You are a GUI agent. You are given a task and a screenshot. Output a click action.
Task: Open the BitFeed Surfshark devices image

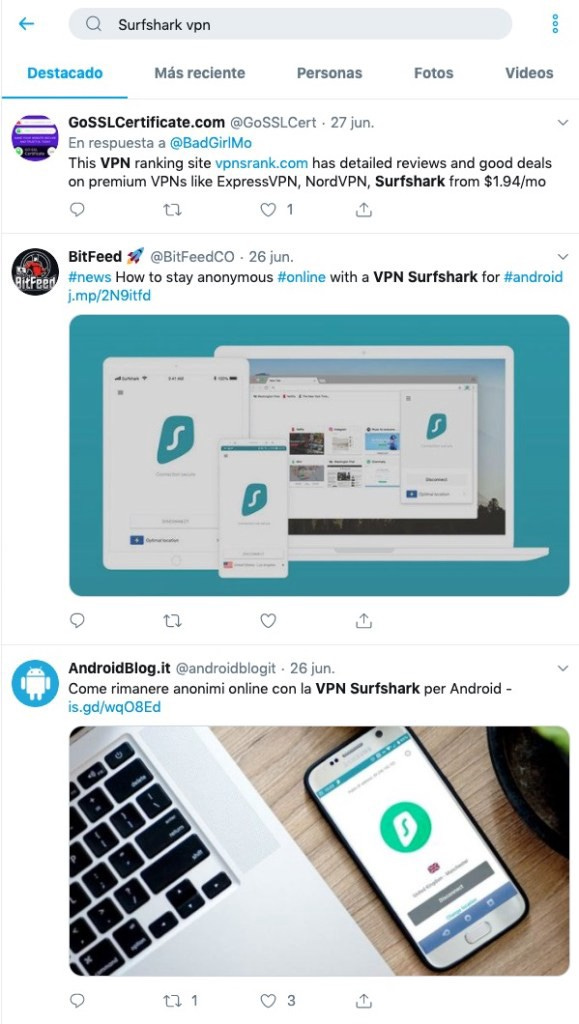pyautogui.click(x=319, y=455)
